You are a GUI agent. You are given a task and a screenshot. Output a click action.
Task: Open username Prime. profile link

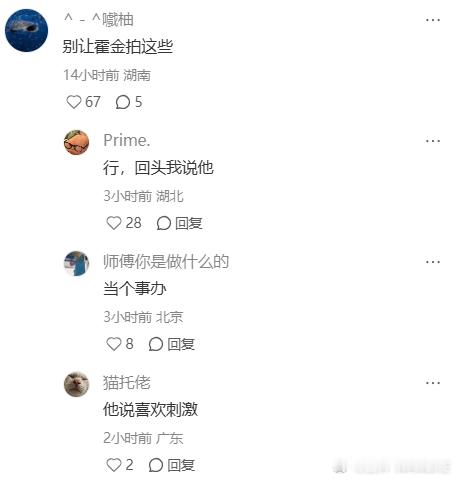click(x=127, y=140)
